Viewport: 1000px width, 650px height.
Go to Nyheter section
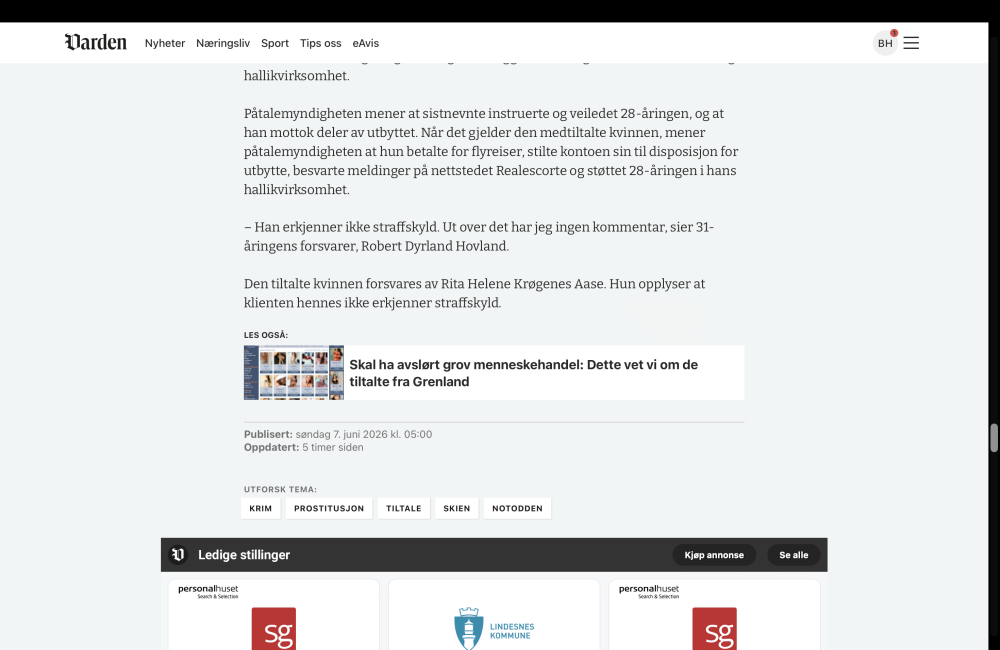point(165,43)
